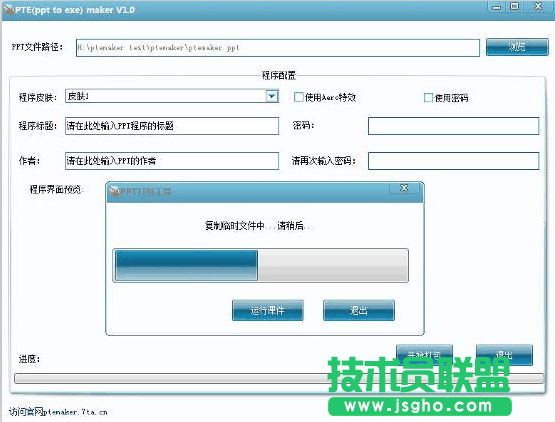This screenshot has height=422, width=555.
Task: Close the PTE maker window
Action: (538, 6)
